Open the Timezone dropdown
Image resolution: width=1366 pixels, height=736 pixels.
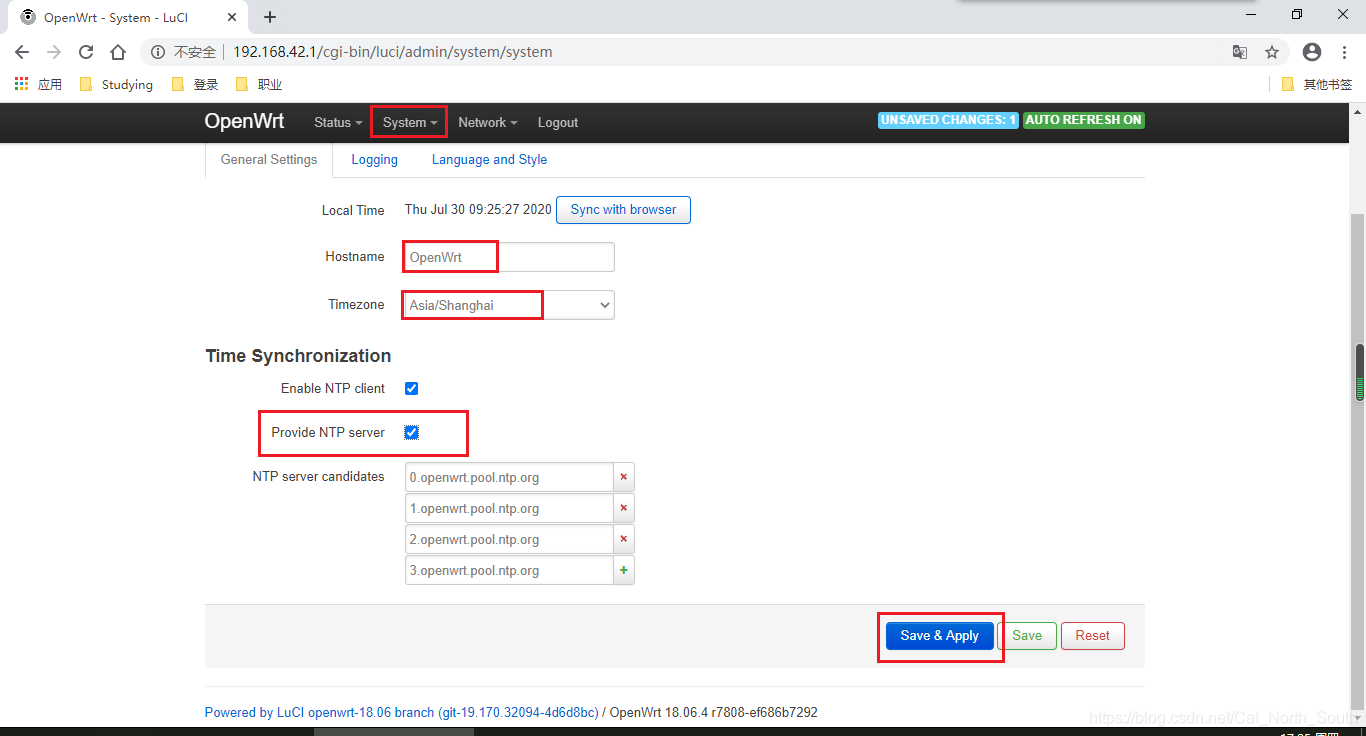[510, 305]
